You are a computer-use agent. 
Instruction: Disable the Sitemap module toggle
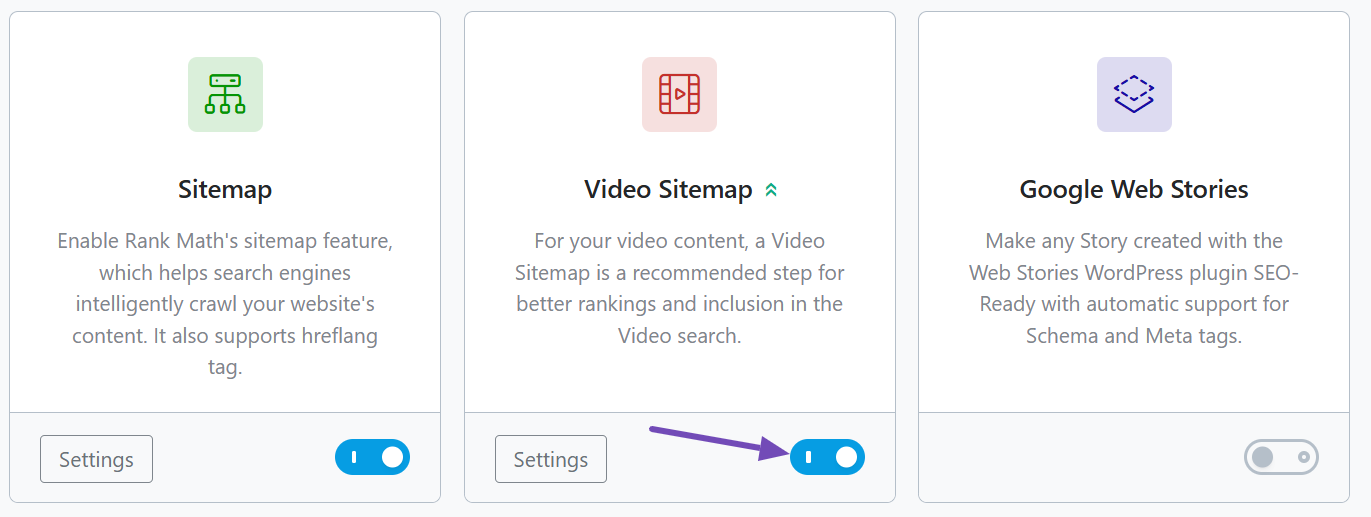[x=372, y=458]
